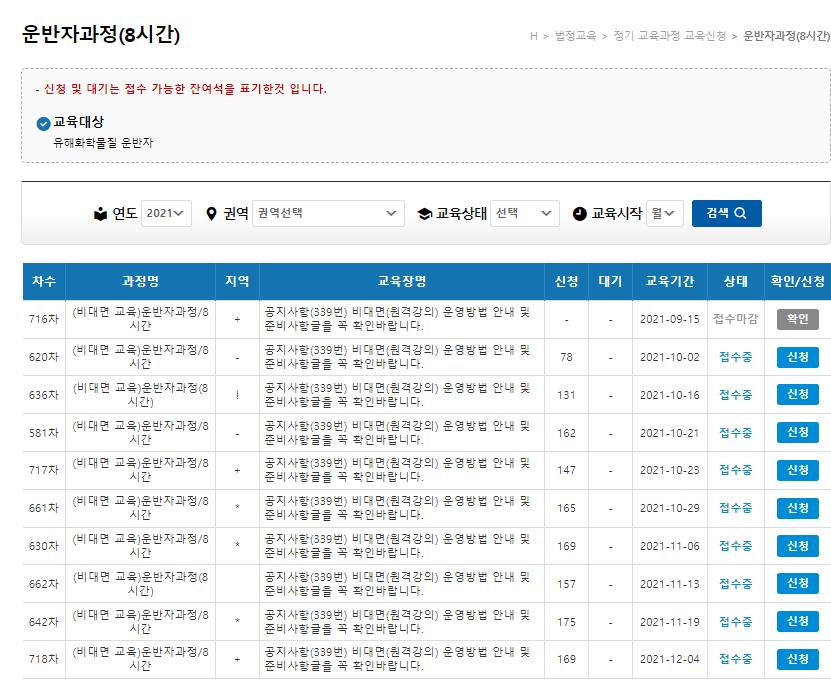Click 확인 button for 716차 row
Image resolution: width=831 pixels, height=690 pixels.
(798, 319)
